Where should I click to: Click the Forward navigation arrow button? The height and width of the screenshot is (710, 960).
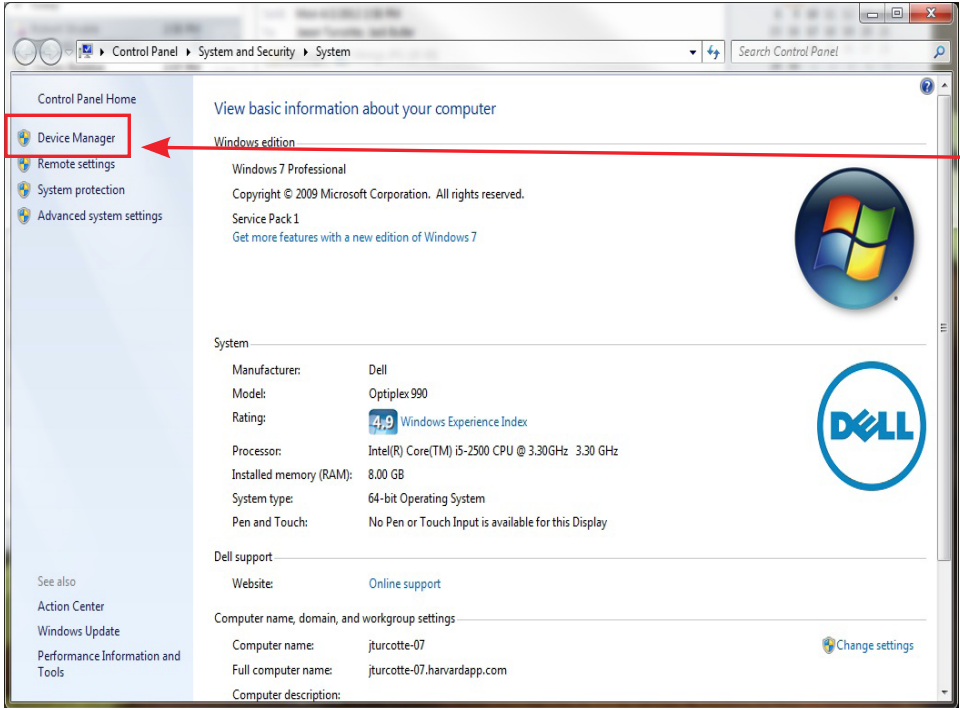(50, 52)
